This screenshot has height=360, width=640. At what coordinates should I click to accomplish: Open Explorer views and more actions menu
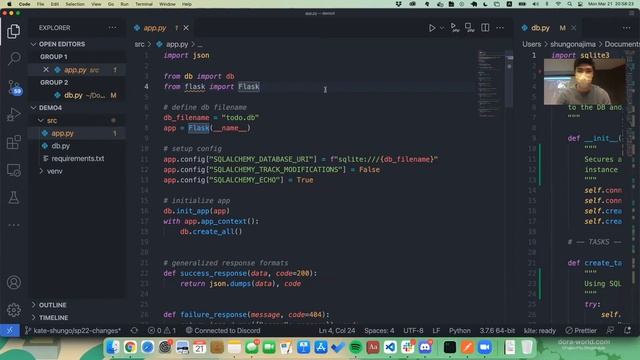click(x=112, y=28)
